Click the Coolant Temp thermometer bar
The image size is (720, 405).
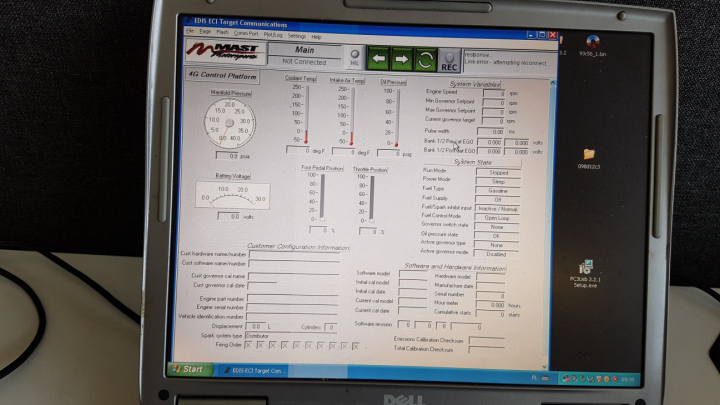pos(306,114)
